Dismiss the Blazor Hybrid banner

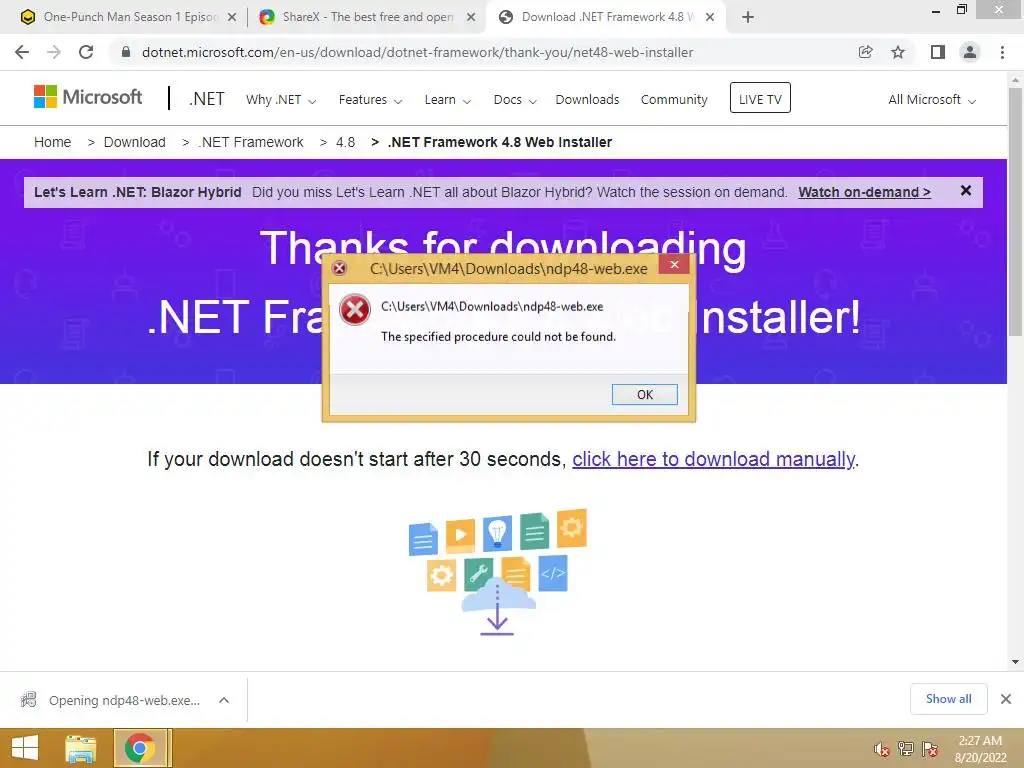[966, 191]
